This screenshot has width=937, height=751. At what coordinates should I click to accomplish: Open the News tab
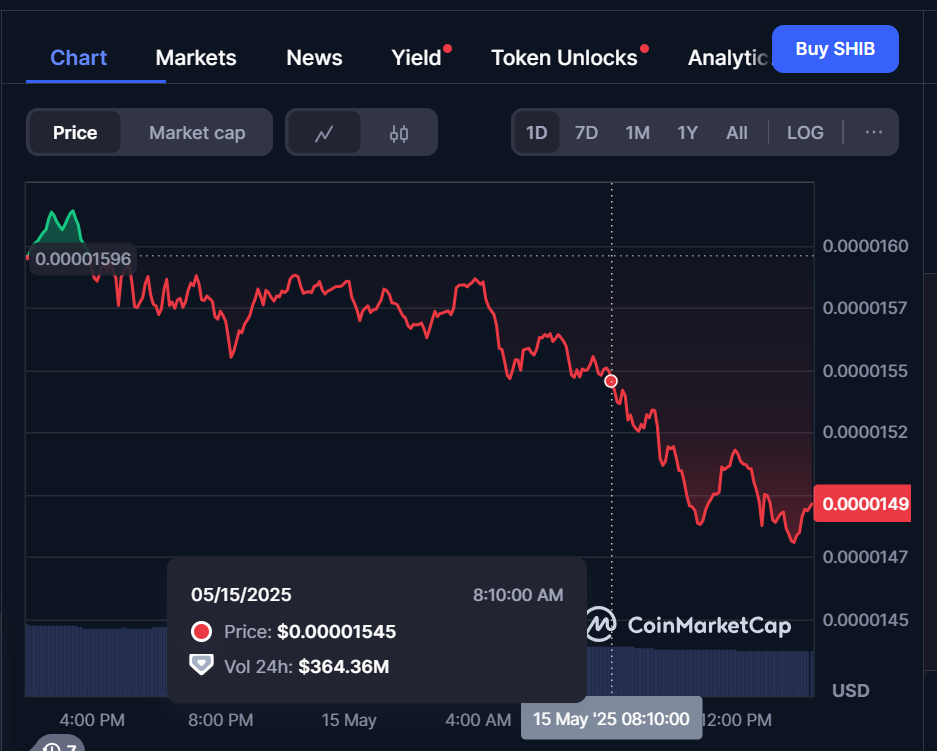(314, 58)
